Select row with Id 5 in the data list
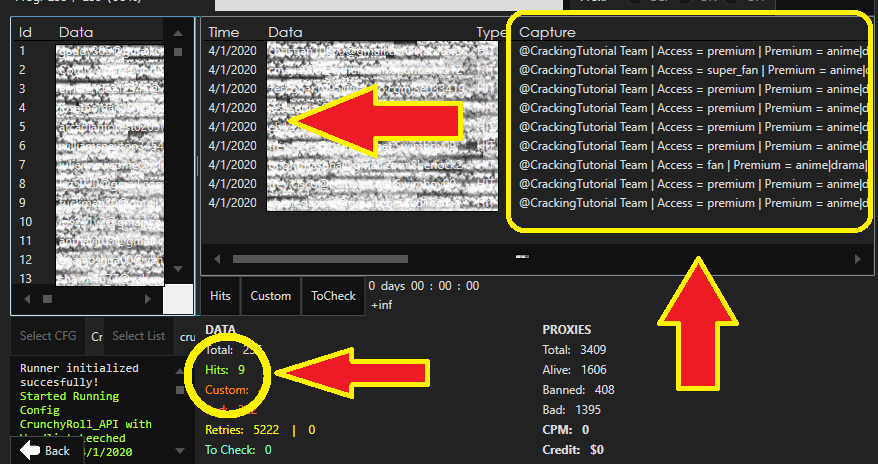 coord(92,127)
